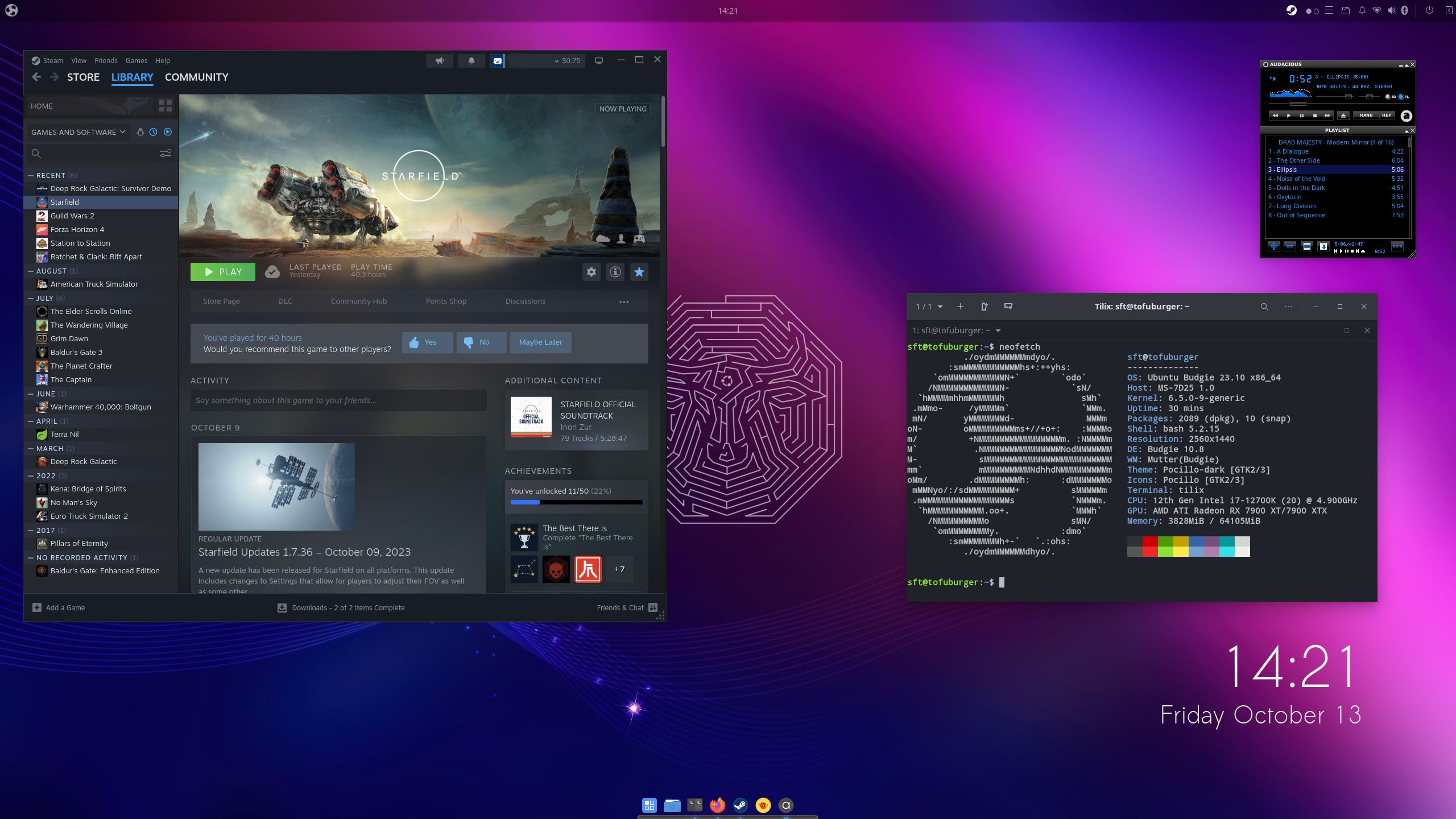1456x819 pixels.
Task: Toggle ready-to-play filter in Steam library
Action: click(168, 132)
